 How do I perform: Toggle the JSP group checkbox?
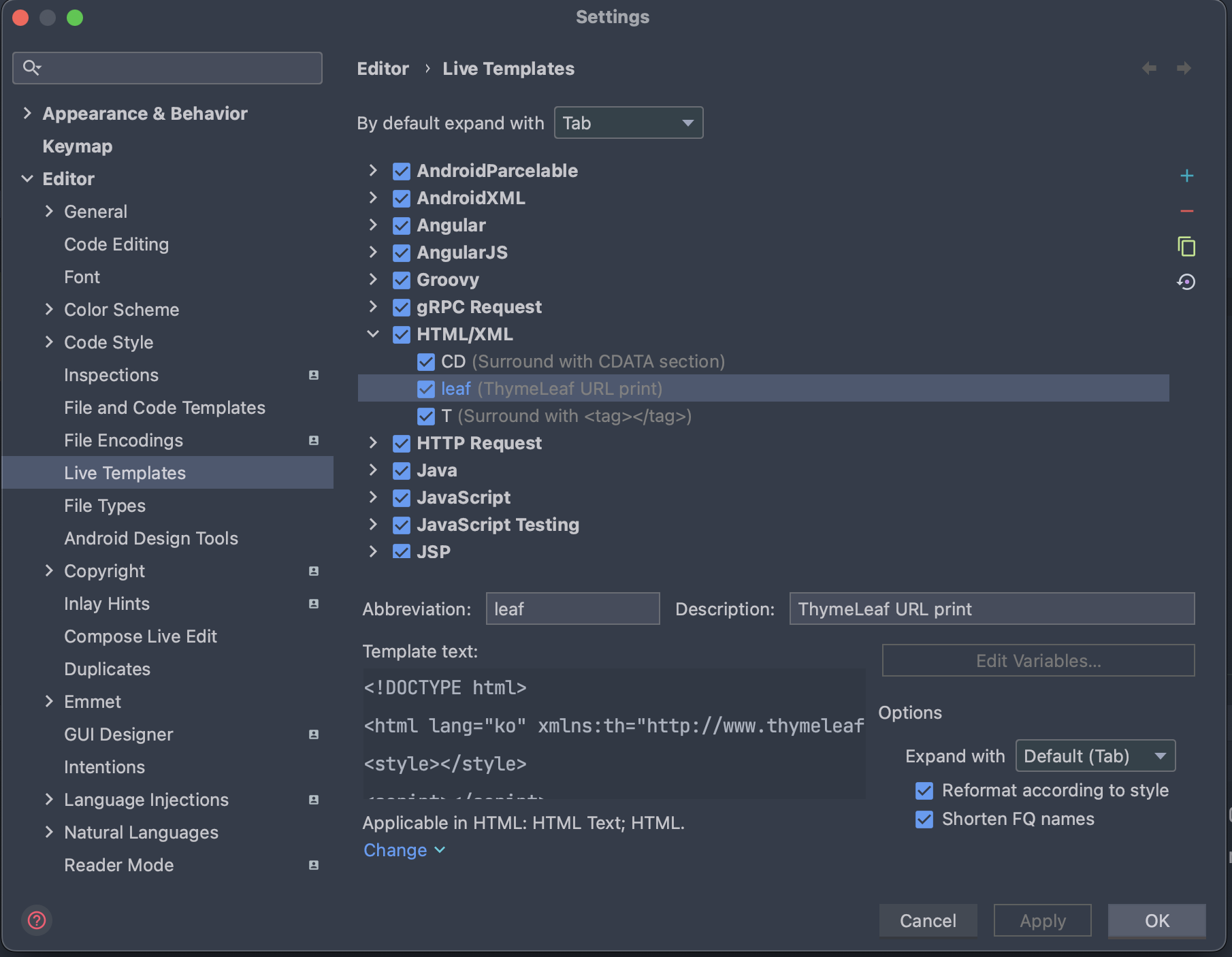(x=402, y=551)
